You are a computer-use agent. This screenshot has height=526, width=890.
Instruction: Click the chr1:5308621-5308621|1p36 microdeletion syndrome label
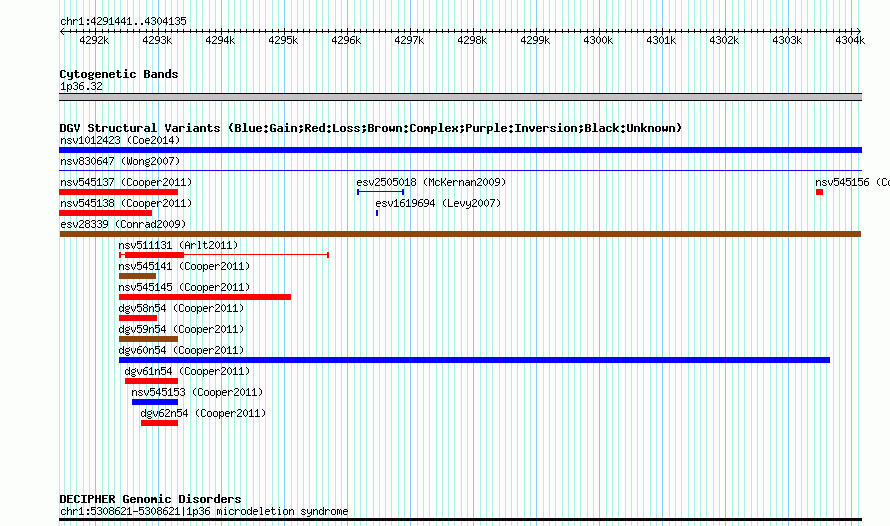(204, 511)
